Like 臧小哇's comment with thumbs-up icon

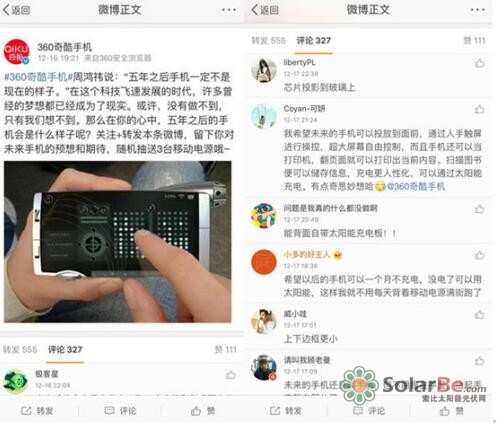click(x=479, y=314)
